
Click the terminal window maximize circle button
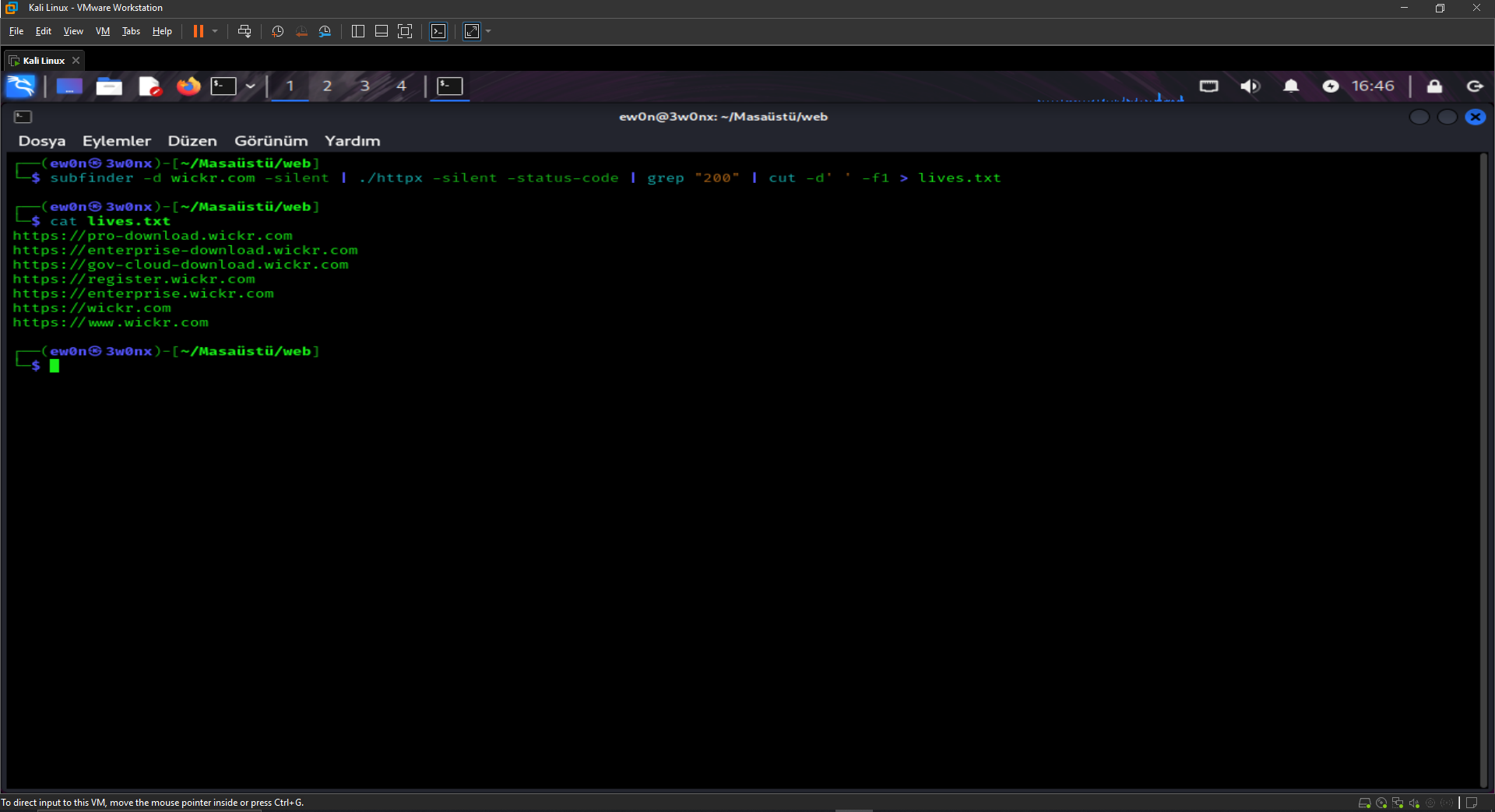click(1448, 117)
